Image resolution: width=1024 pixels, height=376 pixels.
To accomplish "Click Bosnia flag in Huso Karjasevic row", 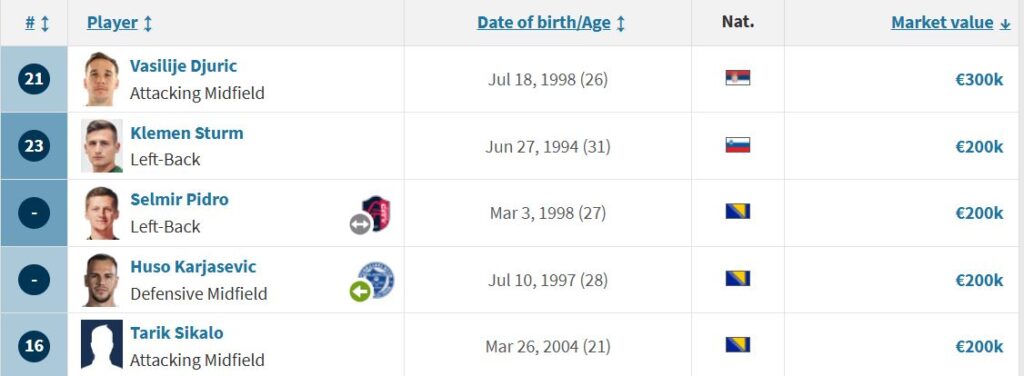I will click(737, 278).
